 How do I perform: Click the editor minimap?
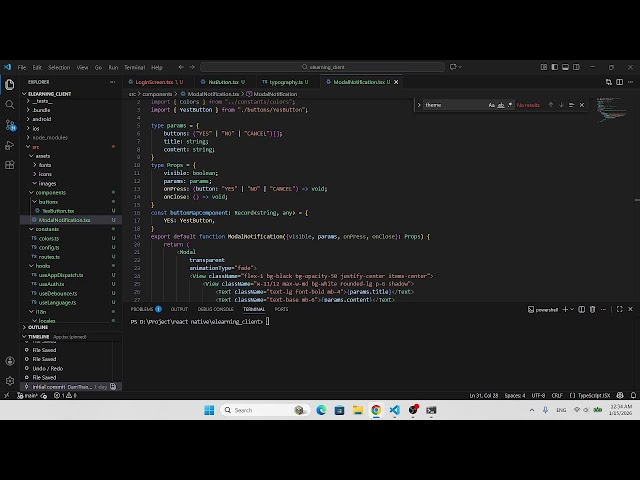[611, 110]
